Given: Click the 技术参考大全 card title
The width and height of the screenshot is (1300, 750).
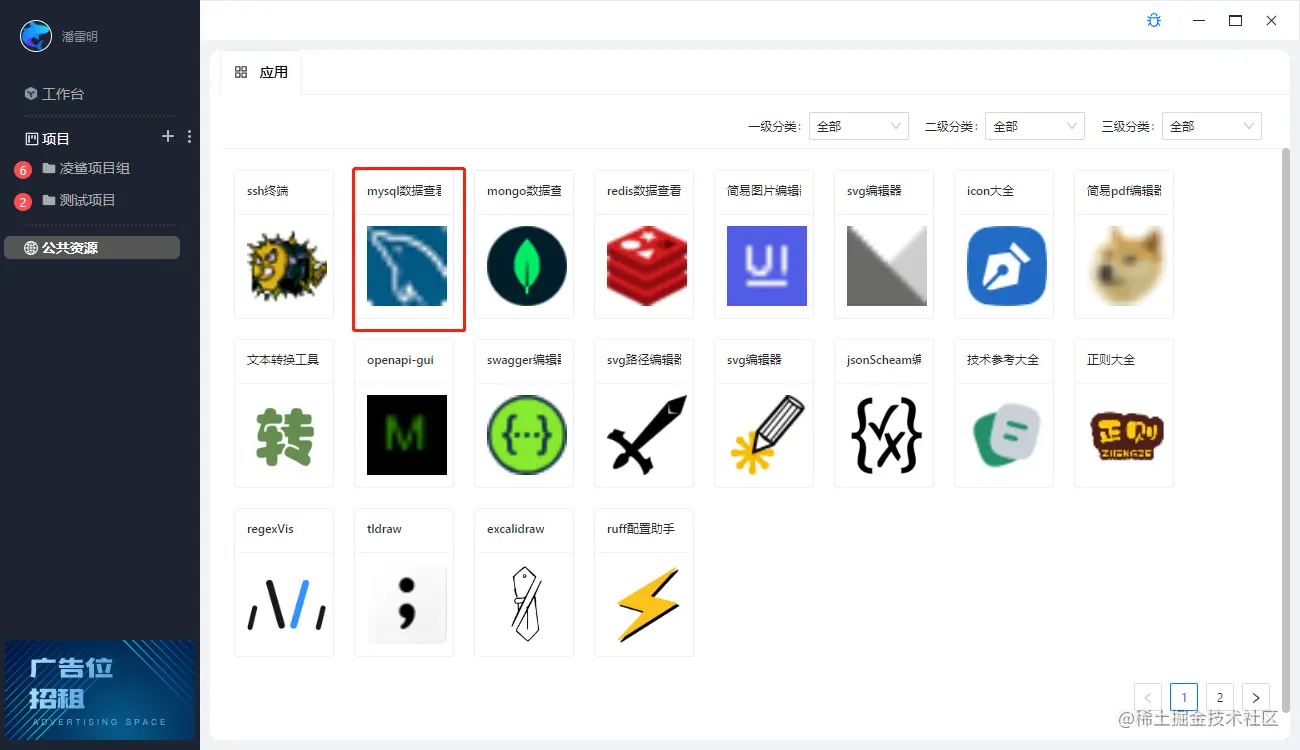Looking at the screenshot, I should [x=1003, y=359].
